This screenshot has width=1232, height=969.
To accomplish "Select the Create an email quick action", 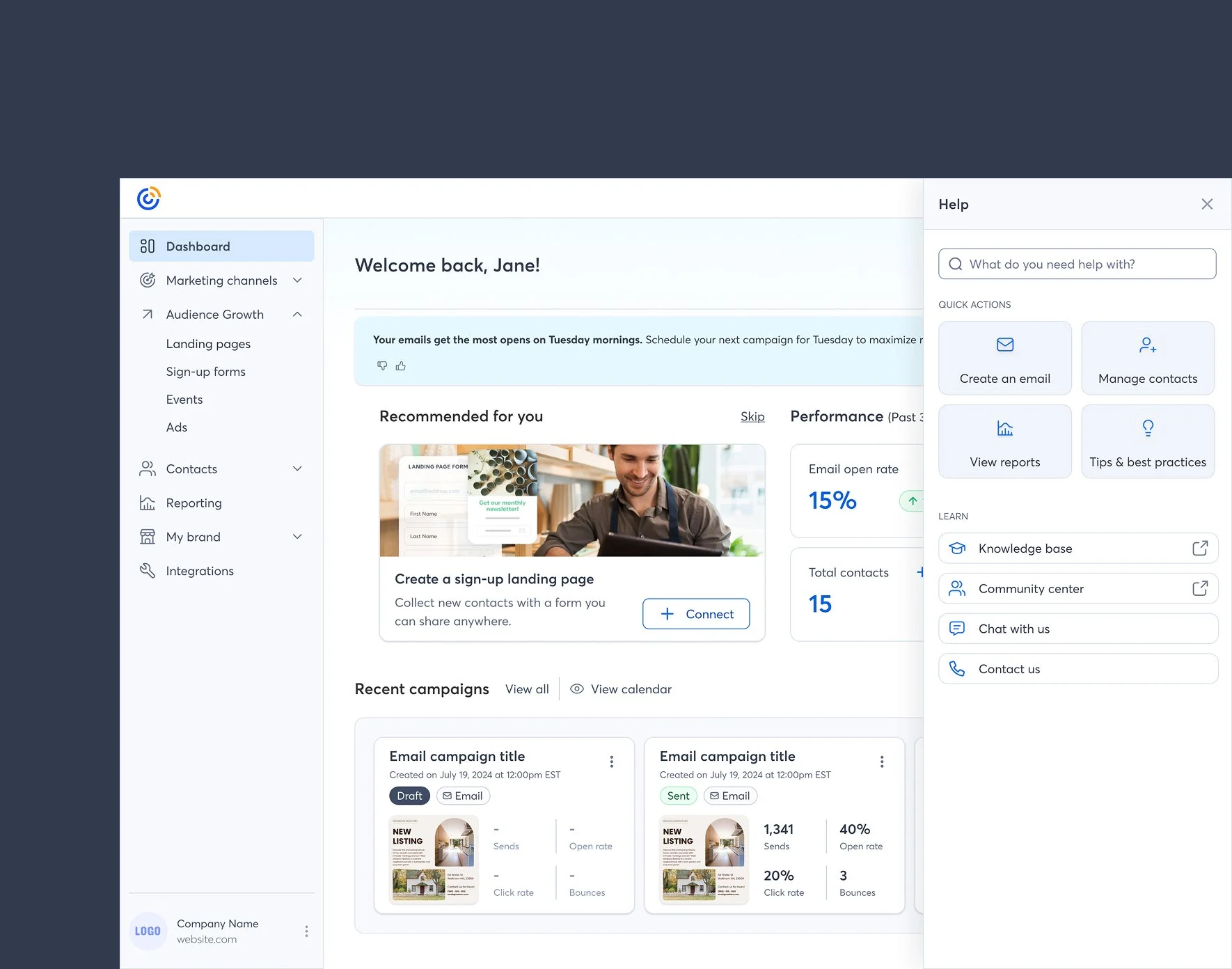I will click(x=1005, y=358).
